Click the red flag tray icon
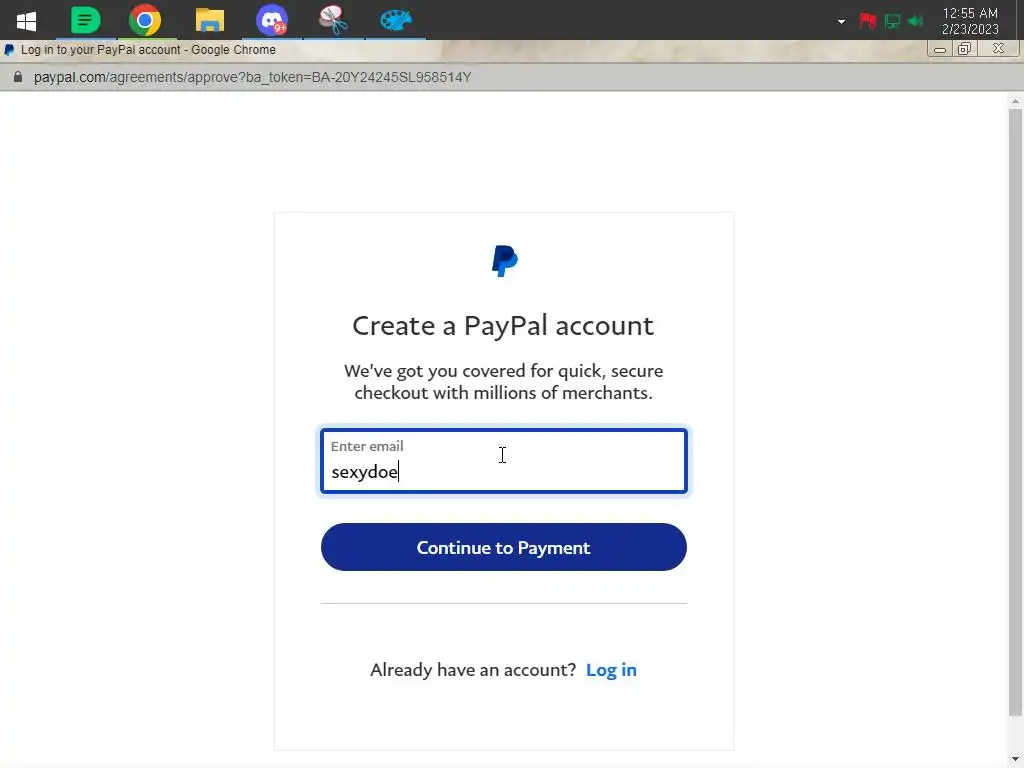The height and width of the screenshot is (768, 1024). pyautogui.click(x=867, y=21)
